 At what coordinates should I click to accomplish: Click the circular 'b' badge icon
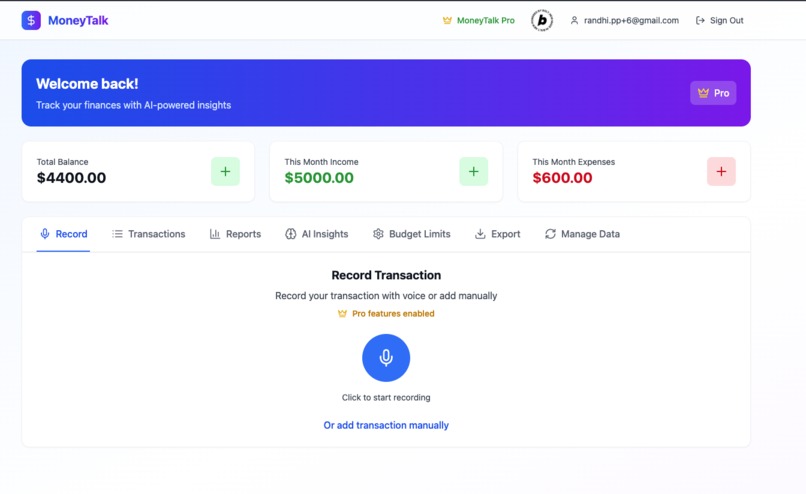(542, 21)
